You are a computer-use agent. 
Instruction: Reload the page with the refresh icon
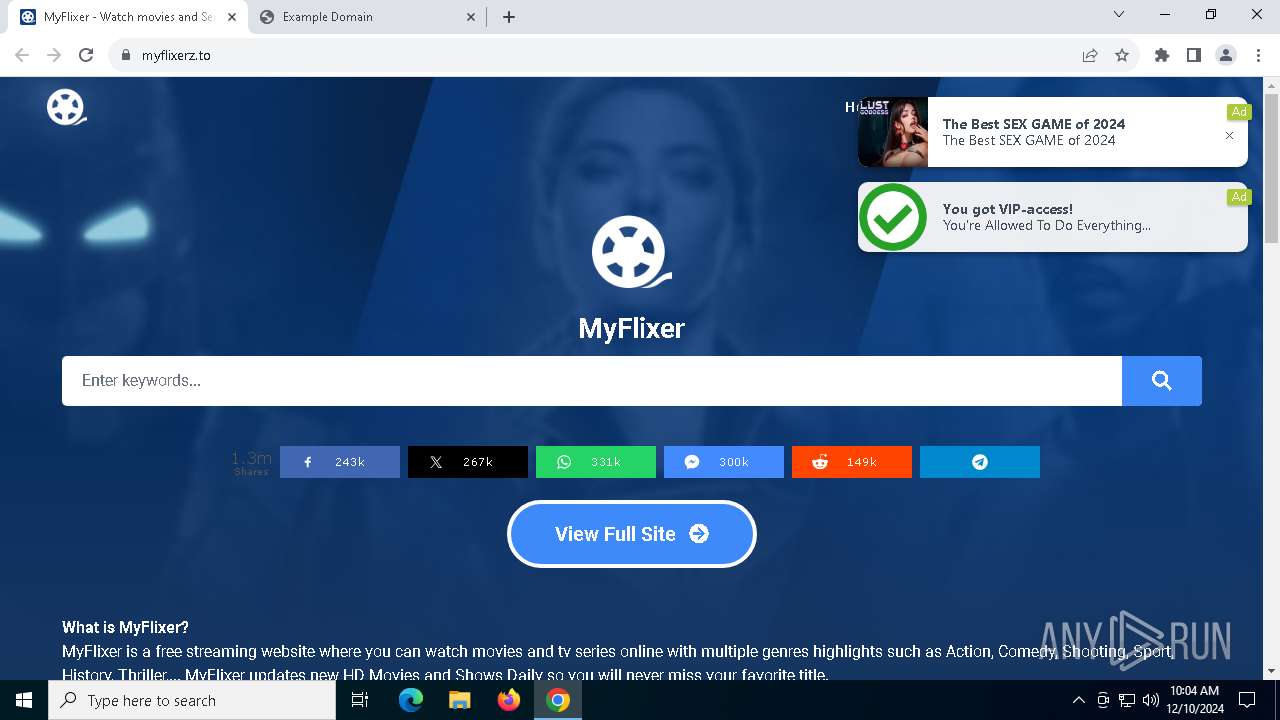pos(86,55)
